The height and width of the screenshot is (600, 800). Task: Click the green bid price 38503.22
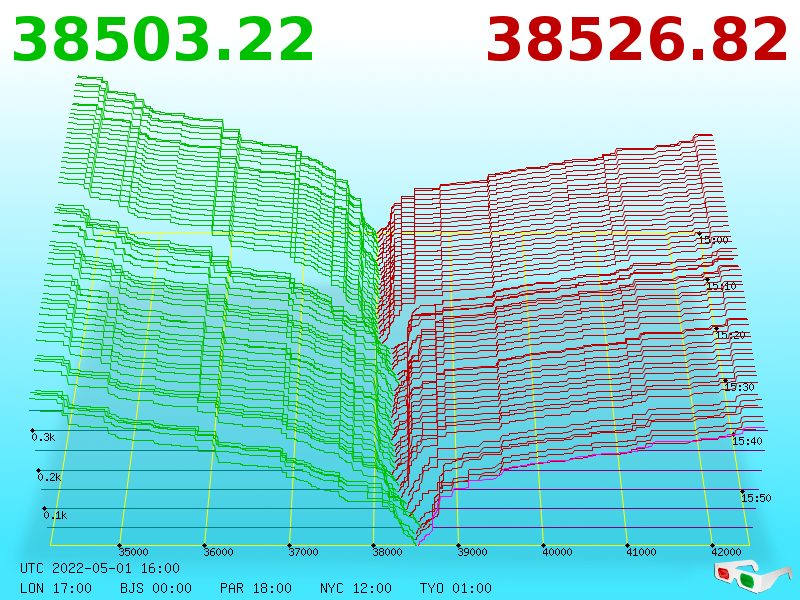click(163, 40)
